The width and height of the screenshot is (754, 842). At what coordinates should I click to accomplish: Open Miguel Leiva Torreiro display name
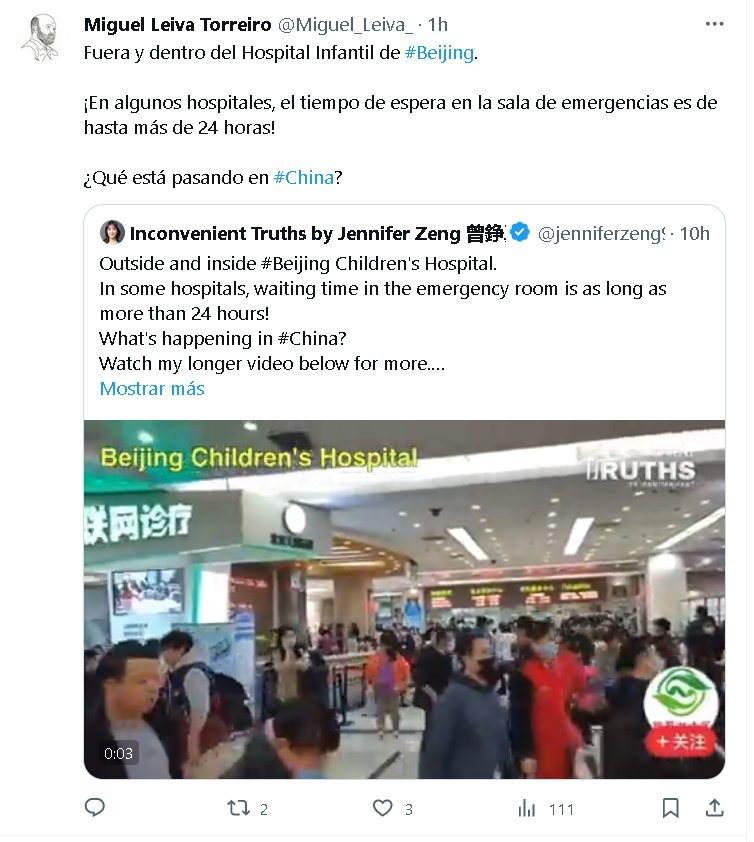[178, 25]
